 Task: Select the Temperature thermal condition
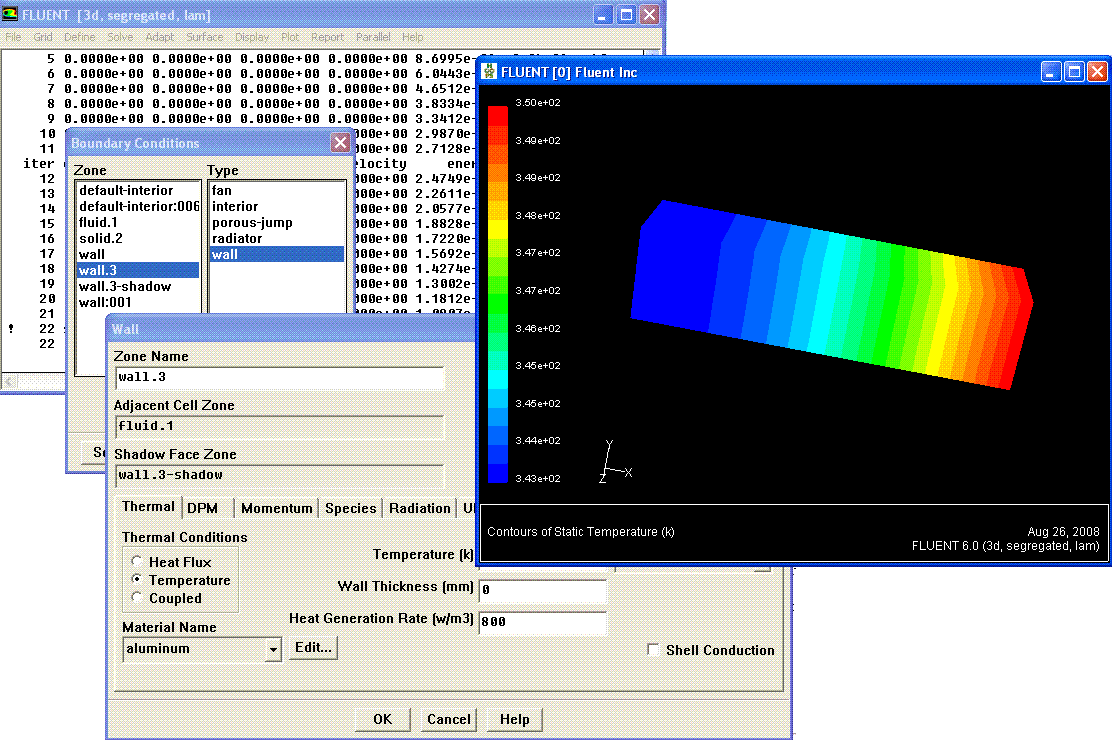137,580
